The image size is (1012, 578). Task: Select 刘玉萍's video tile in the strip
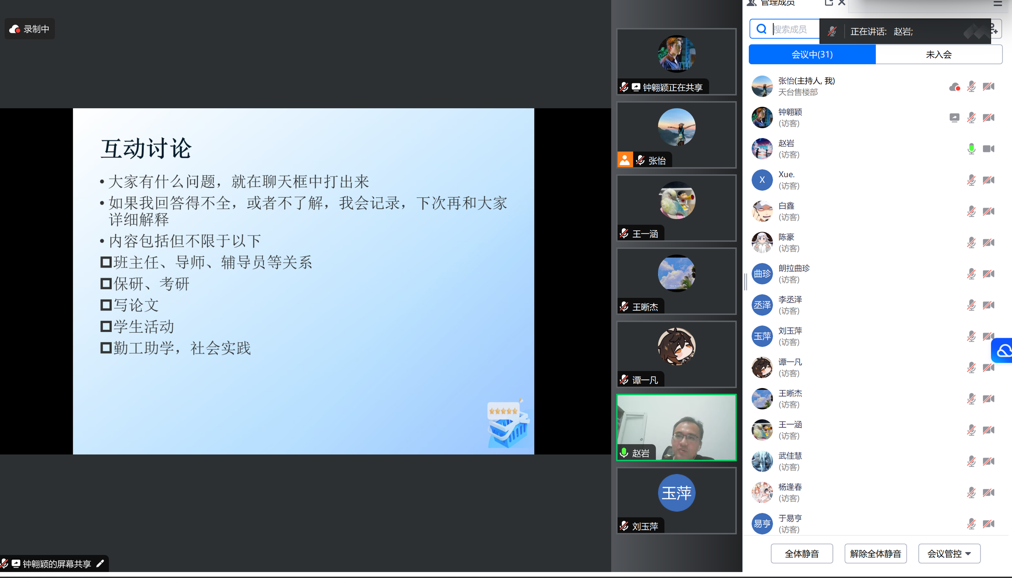676,499
